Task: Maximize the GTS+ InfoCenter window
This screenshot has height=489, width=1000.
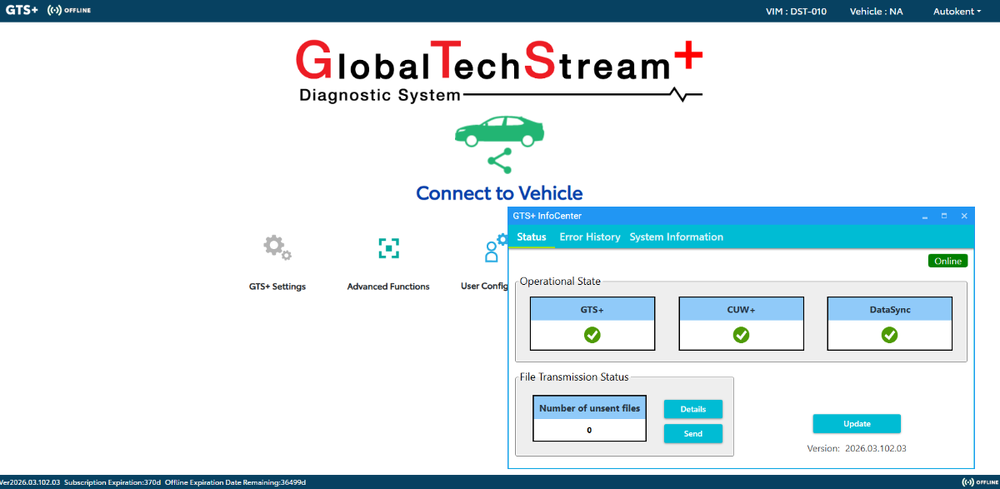Action: 945,217
